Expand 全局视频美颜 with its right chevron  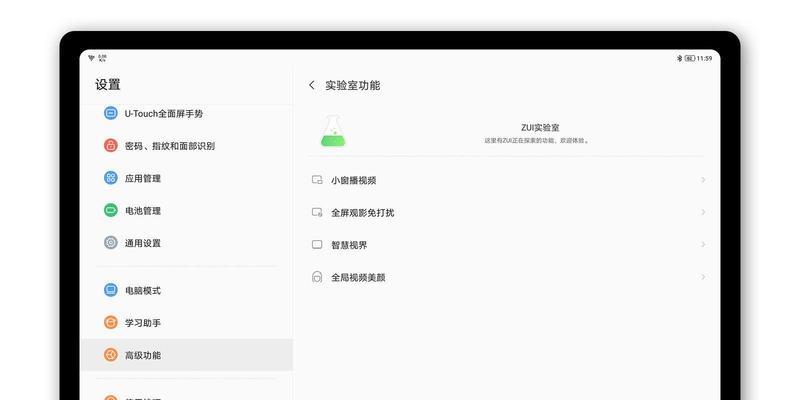[x=703, y=277]
